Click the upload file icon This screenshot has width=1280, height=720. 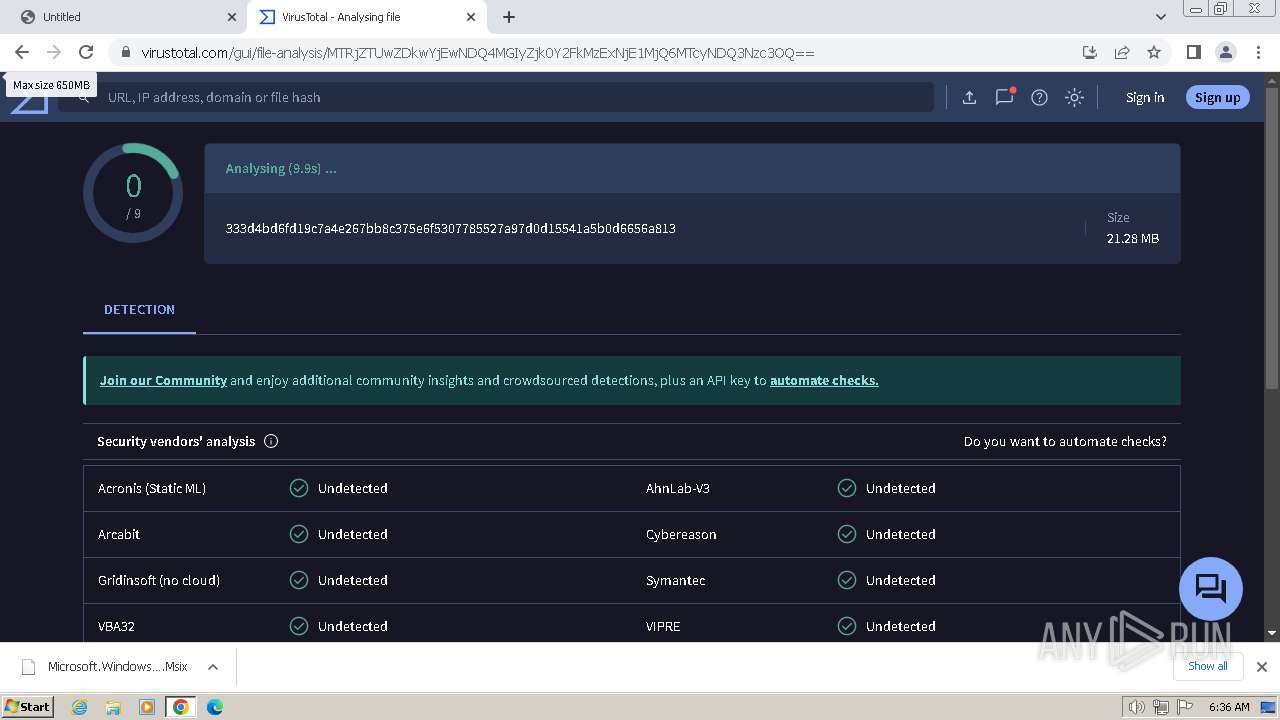click(x=969, y=97)
